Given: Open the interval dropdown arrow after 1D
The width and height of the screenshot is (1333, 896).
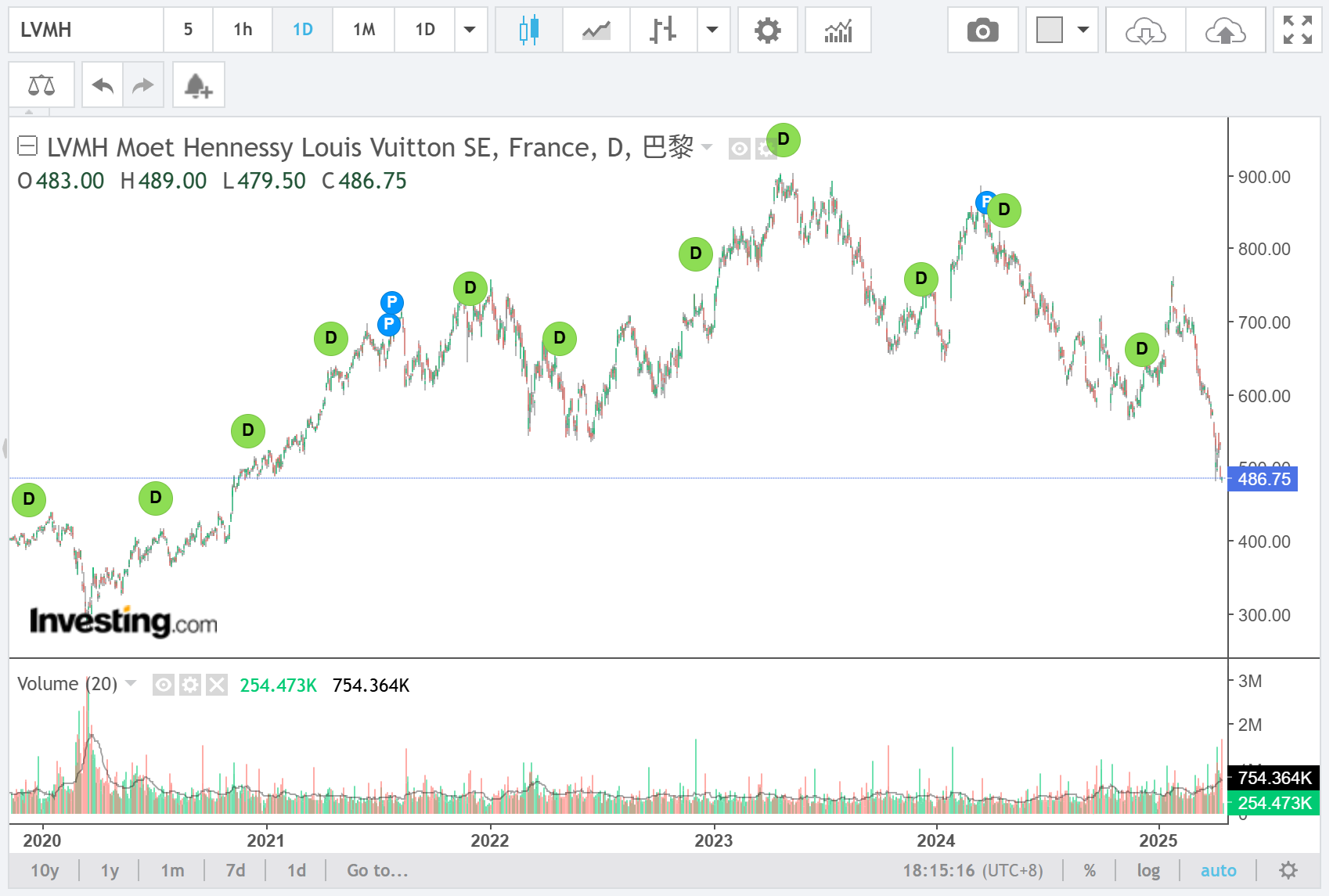Looking at the screenshot, I should 470,30.
